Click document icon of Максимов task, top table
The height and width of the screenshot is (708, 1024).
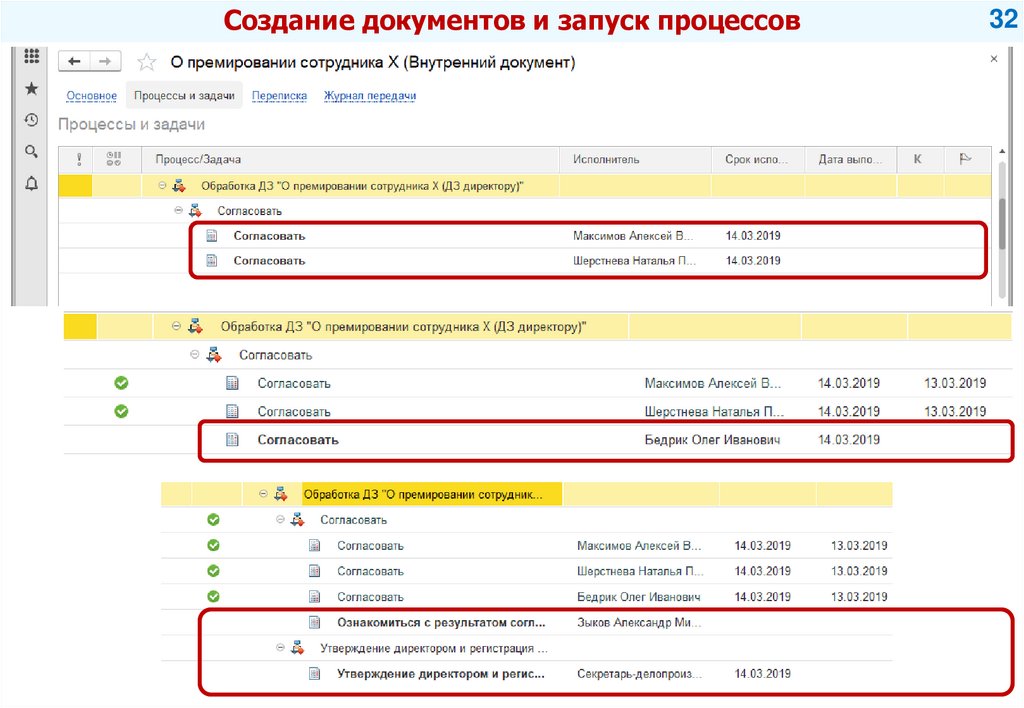point(212,236)
